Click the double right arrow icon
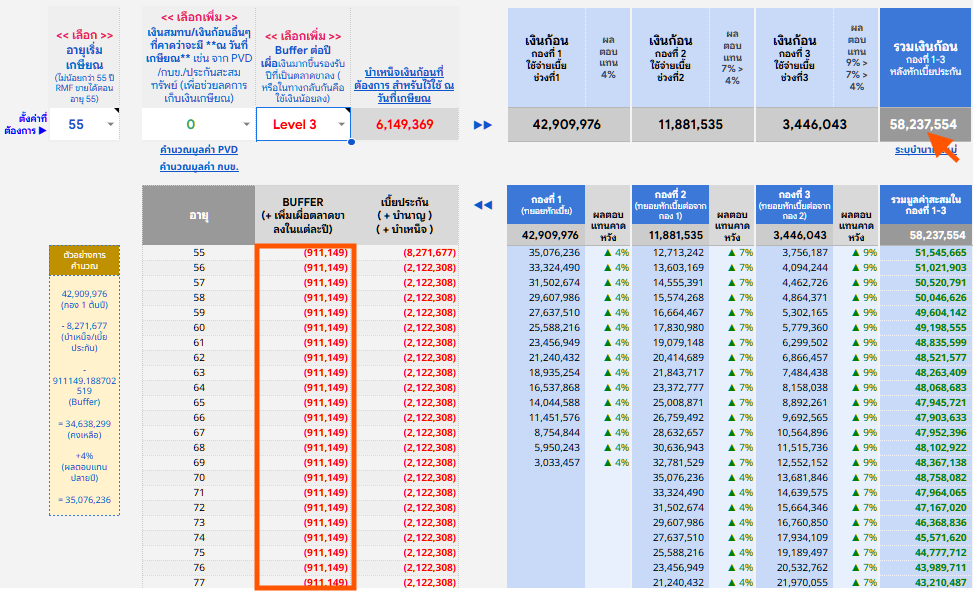973x591 pixels. [x=483, y=125]
